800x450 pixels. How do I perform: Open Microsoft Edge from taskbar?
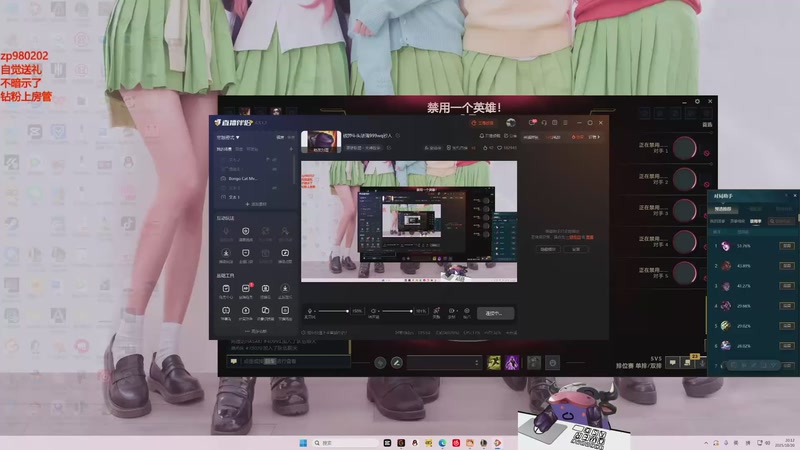point(442,443)
